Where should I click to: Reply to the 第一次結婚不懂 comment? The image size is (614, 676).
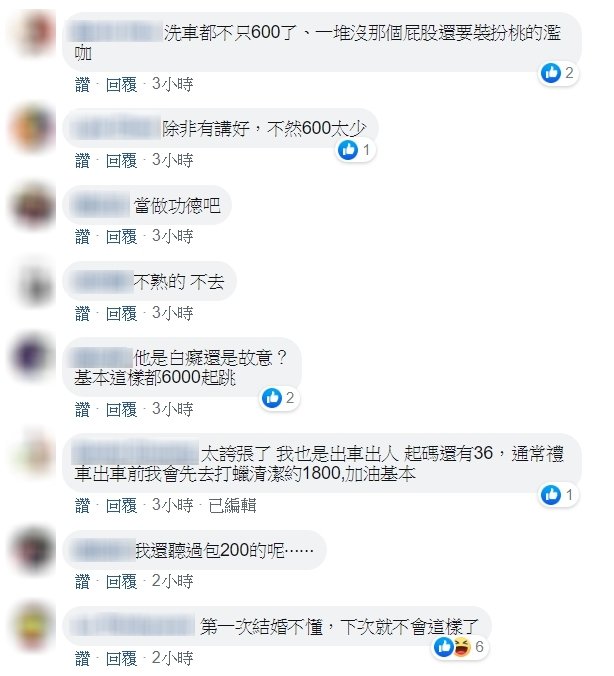[x=121, y=658]
